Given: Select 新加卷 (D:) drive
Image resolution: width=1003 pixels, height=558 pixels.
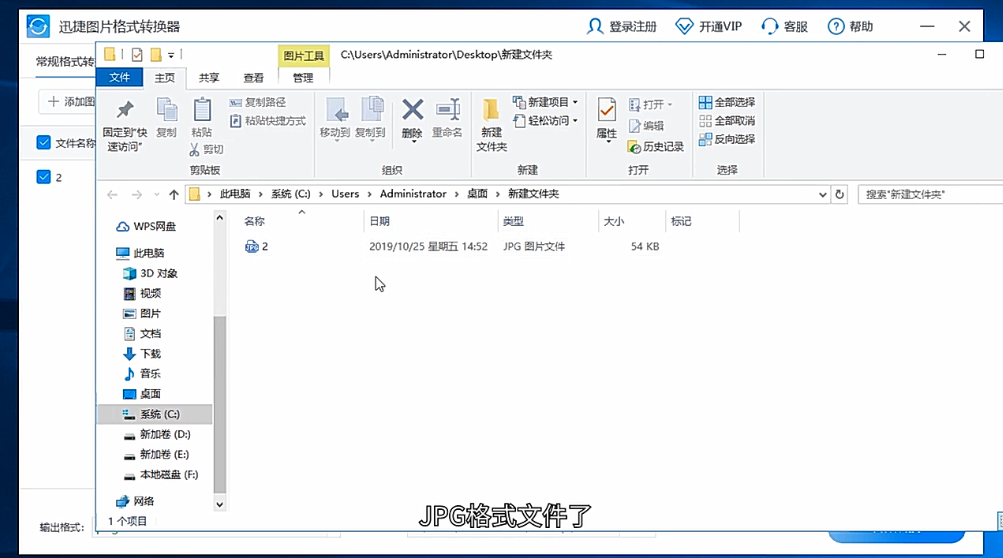Looking at the screenshot, I should pos(157,434).
